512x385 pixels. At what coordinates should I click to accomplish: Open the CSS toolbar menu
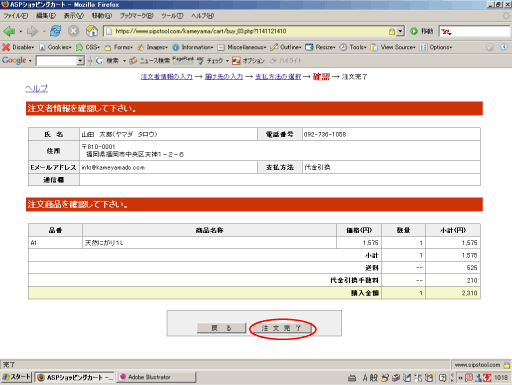(88, 47)
